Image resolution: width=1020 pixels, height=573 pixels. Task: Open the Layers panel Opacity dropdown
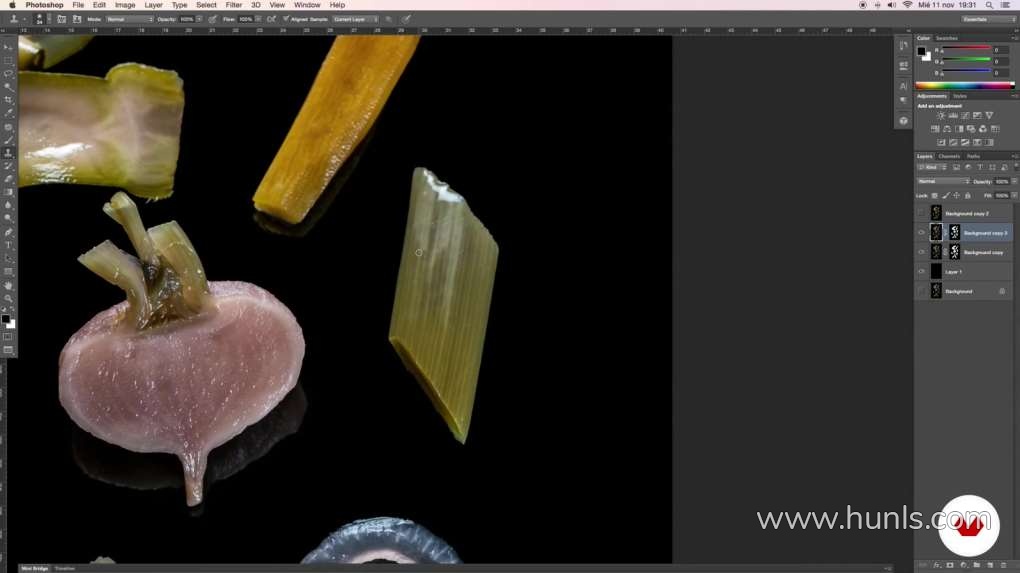pyautogui.click(x=1013, y=181)
